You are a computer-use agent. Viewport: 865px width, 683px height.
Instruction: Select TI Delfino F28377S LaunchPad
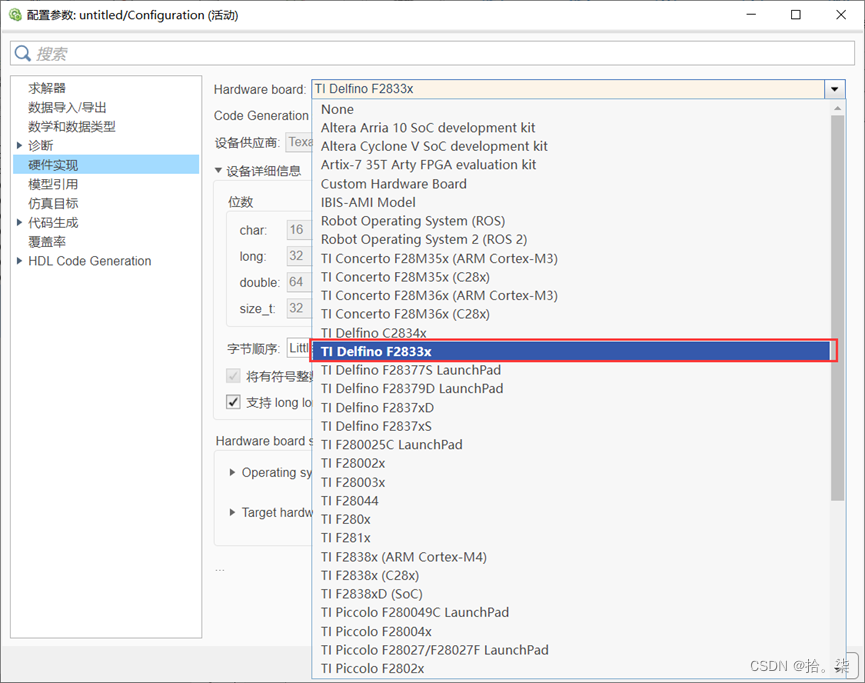(572, 370)
